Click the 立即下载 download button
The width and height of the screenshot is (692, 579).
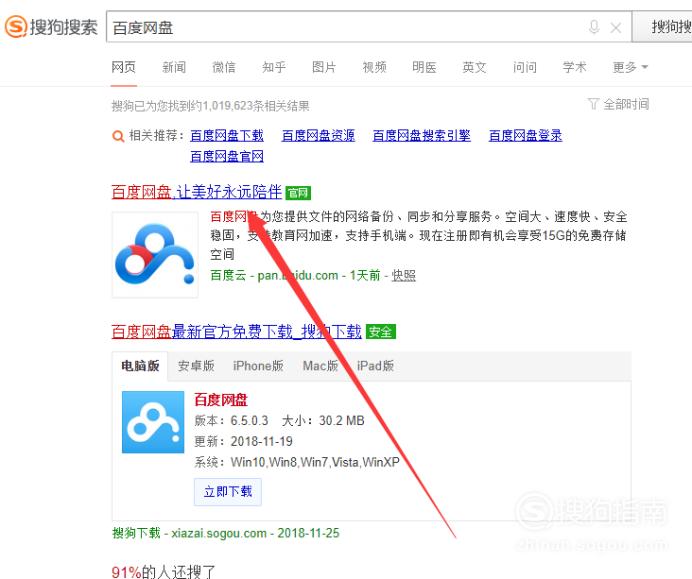pos(228,492)
